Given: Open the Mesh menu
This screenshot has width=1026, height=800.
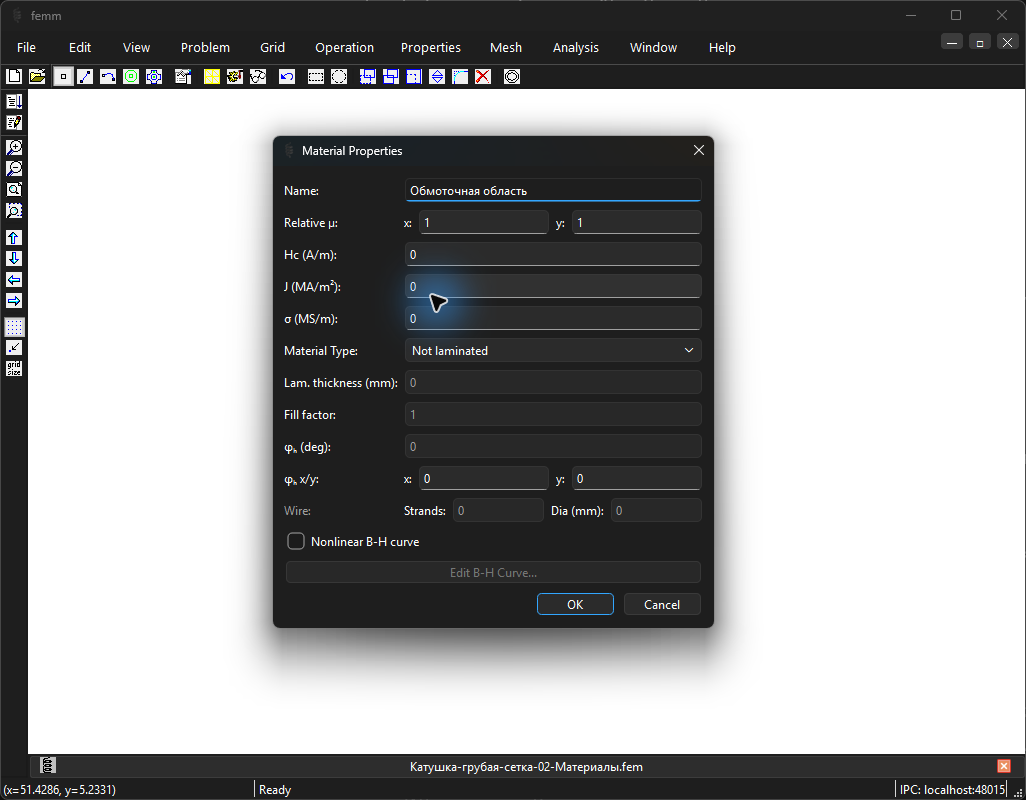Looking at the screenshot, I should (506, 48).
